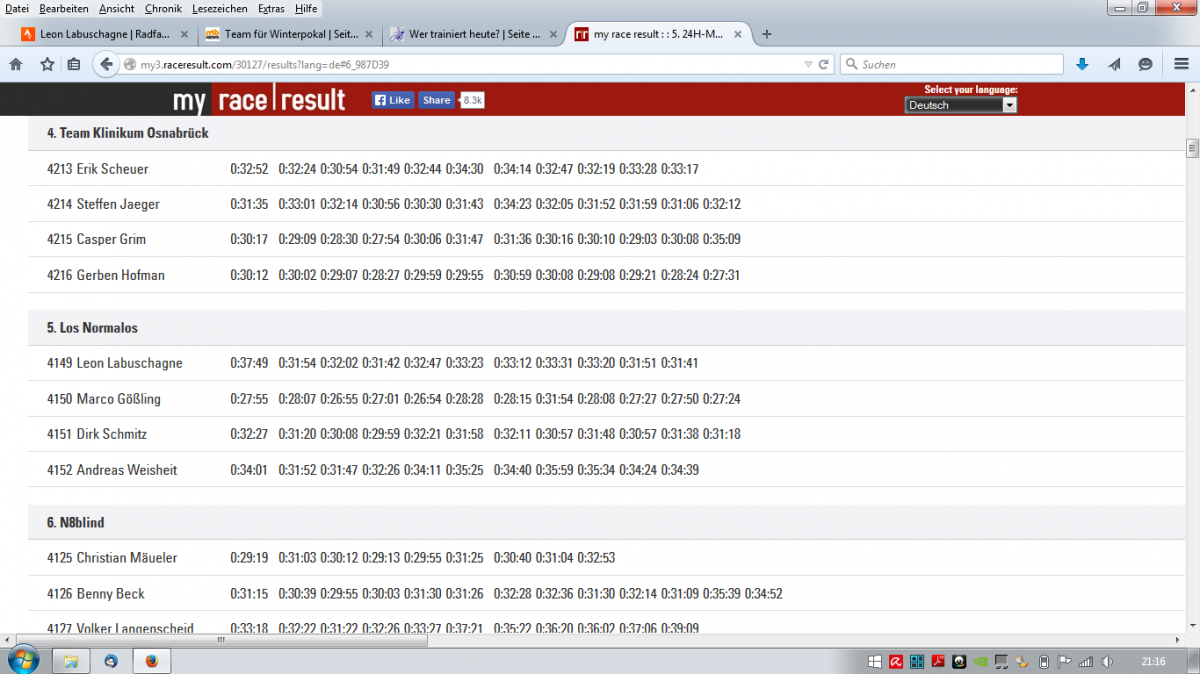Click the chat smiley icon in toolbar
Viewport: 1200px width, 674px height.
pyautogui.click(x=1145, y=64)
